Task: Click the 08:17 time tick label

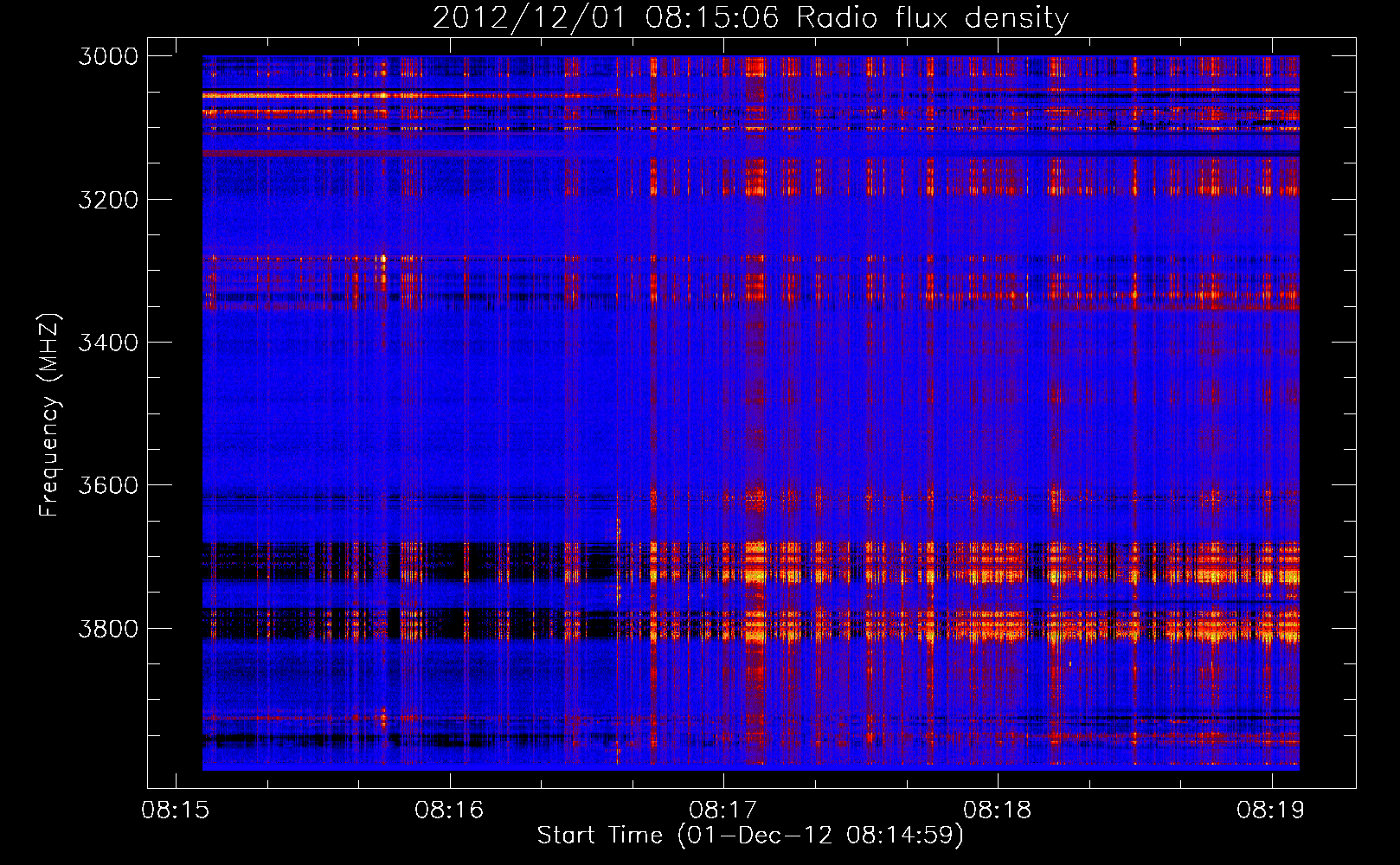Action: tap(723, 811)
